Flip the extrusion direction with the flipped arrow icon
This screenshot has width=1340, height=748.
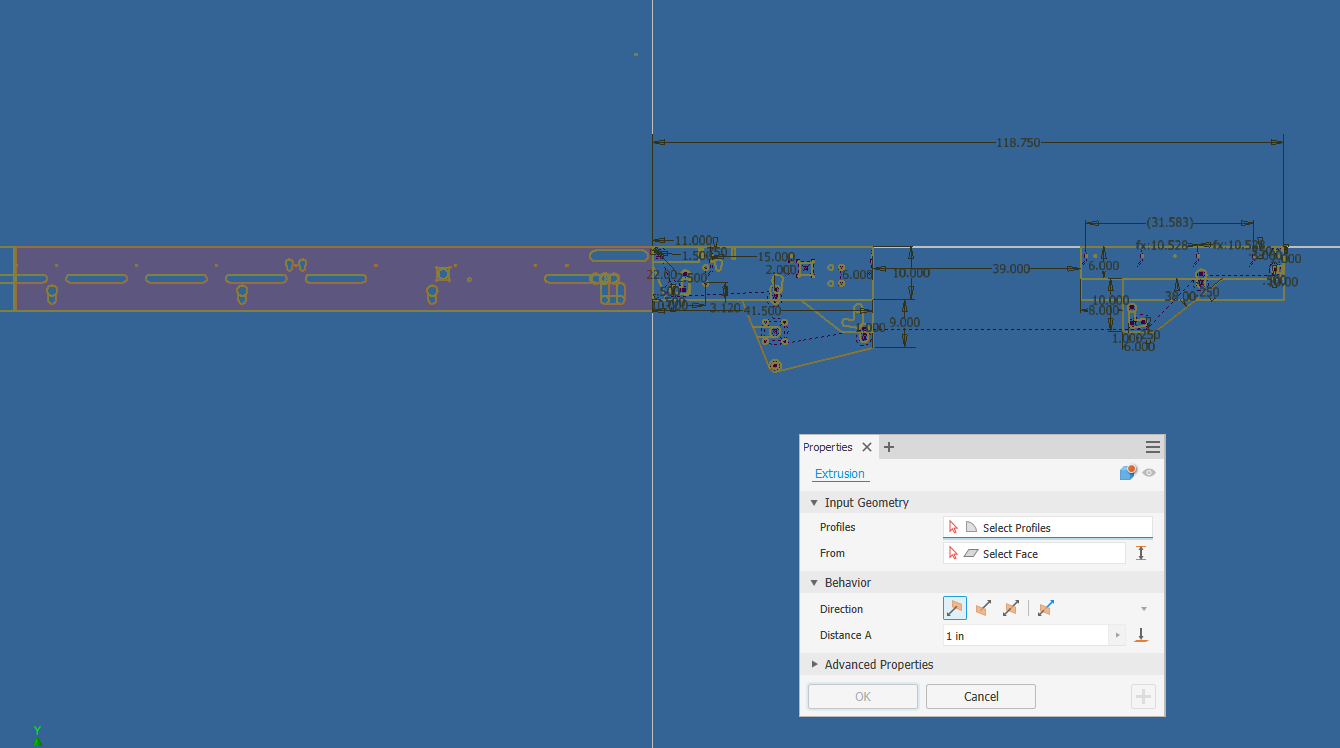point(982,608)
